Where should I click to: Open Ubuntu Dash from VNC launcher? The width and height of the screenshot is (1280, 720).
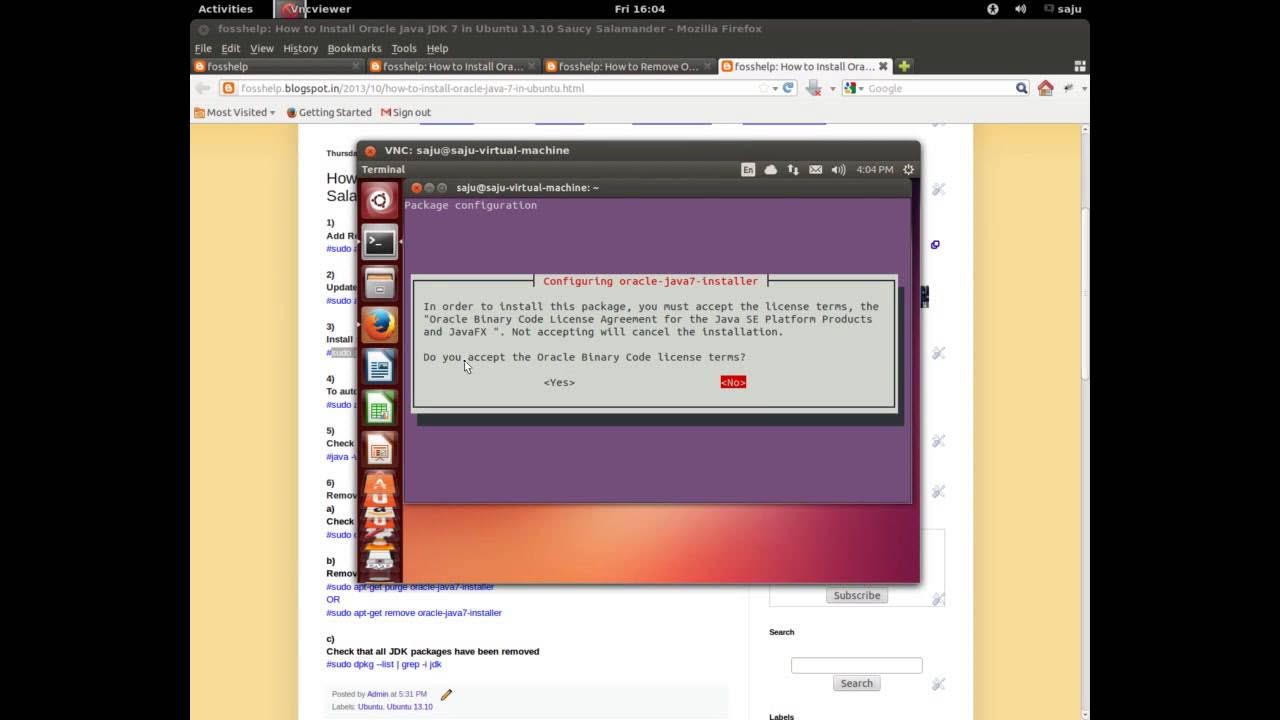(x=380, y=201)
